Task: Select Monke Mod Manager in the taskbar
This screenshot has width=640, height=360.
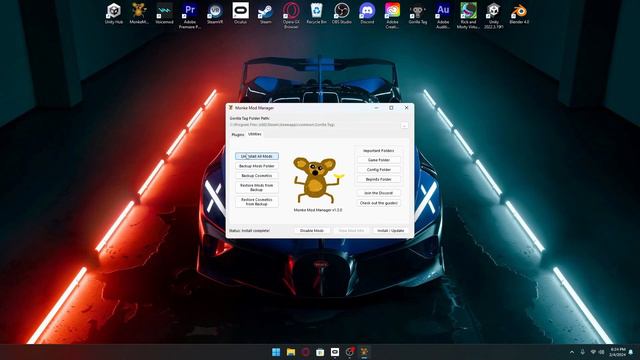Action: point(364,352)
